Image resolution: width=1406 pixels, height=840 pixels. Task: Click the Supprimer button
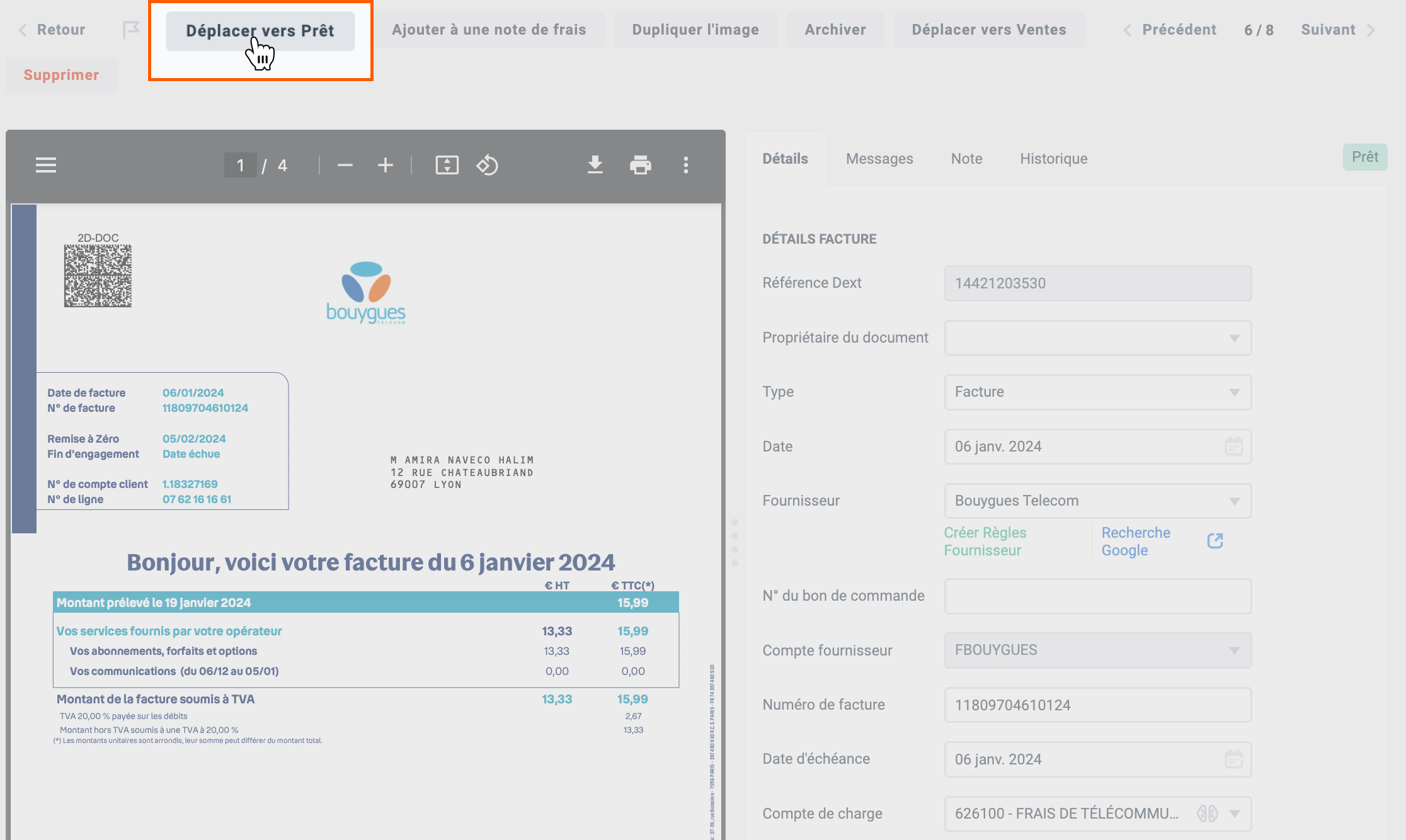click(61, 75)
